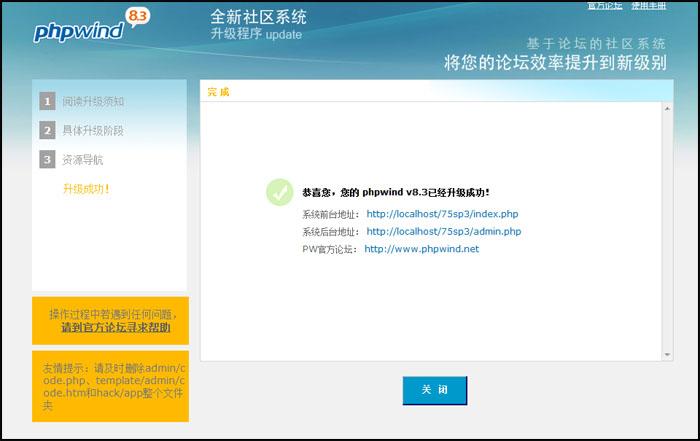
Task: Visit www.phpwind.net official forum link
Action: pyautogui.click(x=421, y=249)
